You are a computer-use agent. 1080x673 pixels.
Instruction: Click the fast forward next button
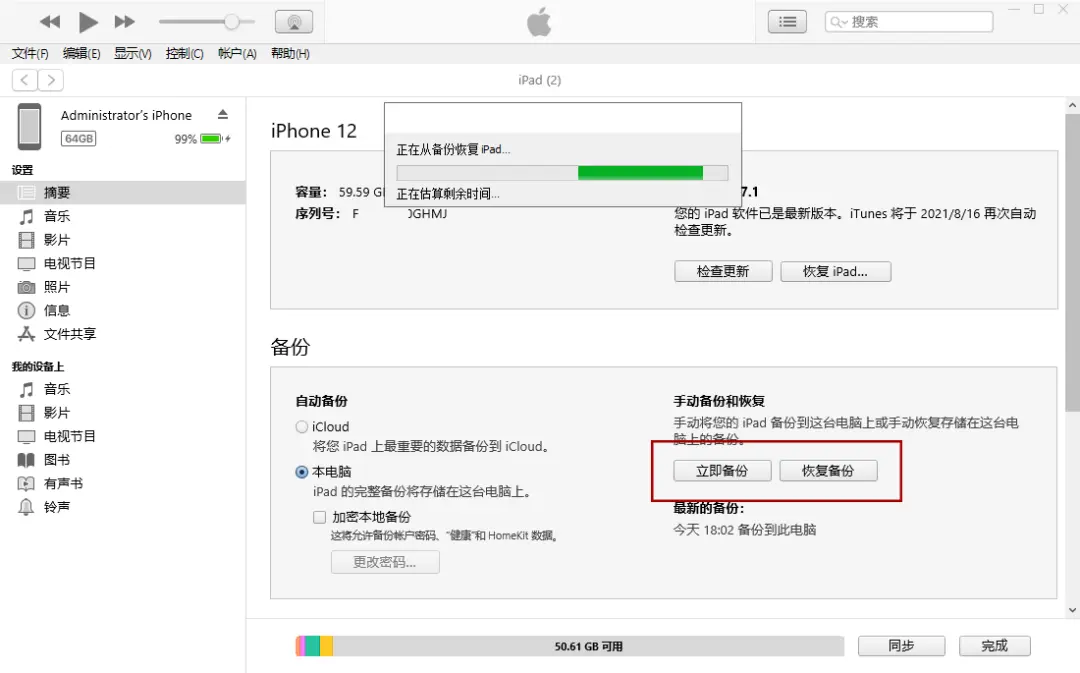(x=124, y=22)
